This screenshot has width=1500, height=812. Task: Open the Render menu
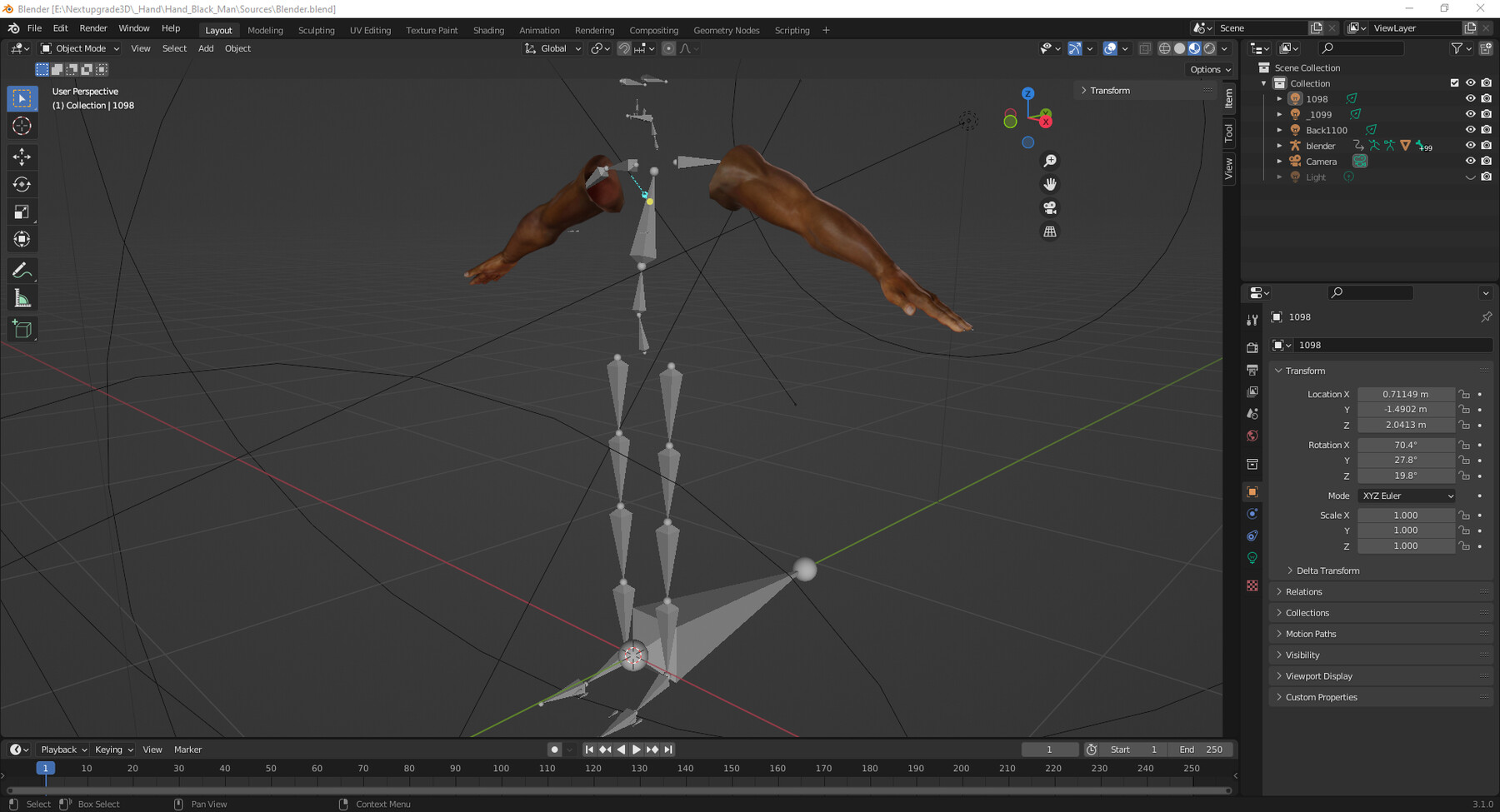pos(93,28)
